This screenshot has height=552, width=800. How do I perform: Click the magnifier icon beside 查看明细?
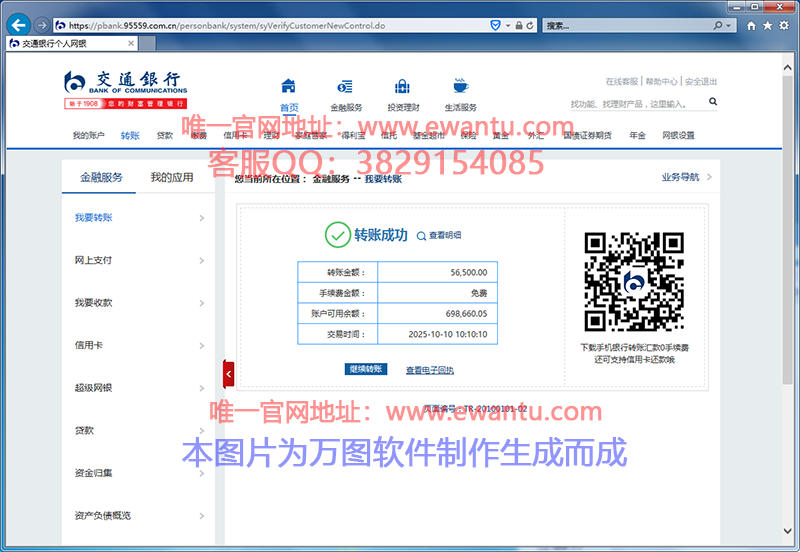point(421,236)
